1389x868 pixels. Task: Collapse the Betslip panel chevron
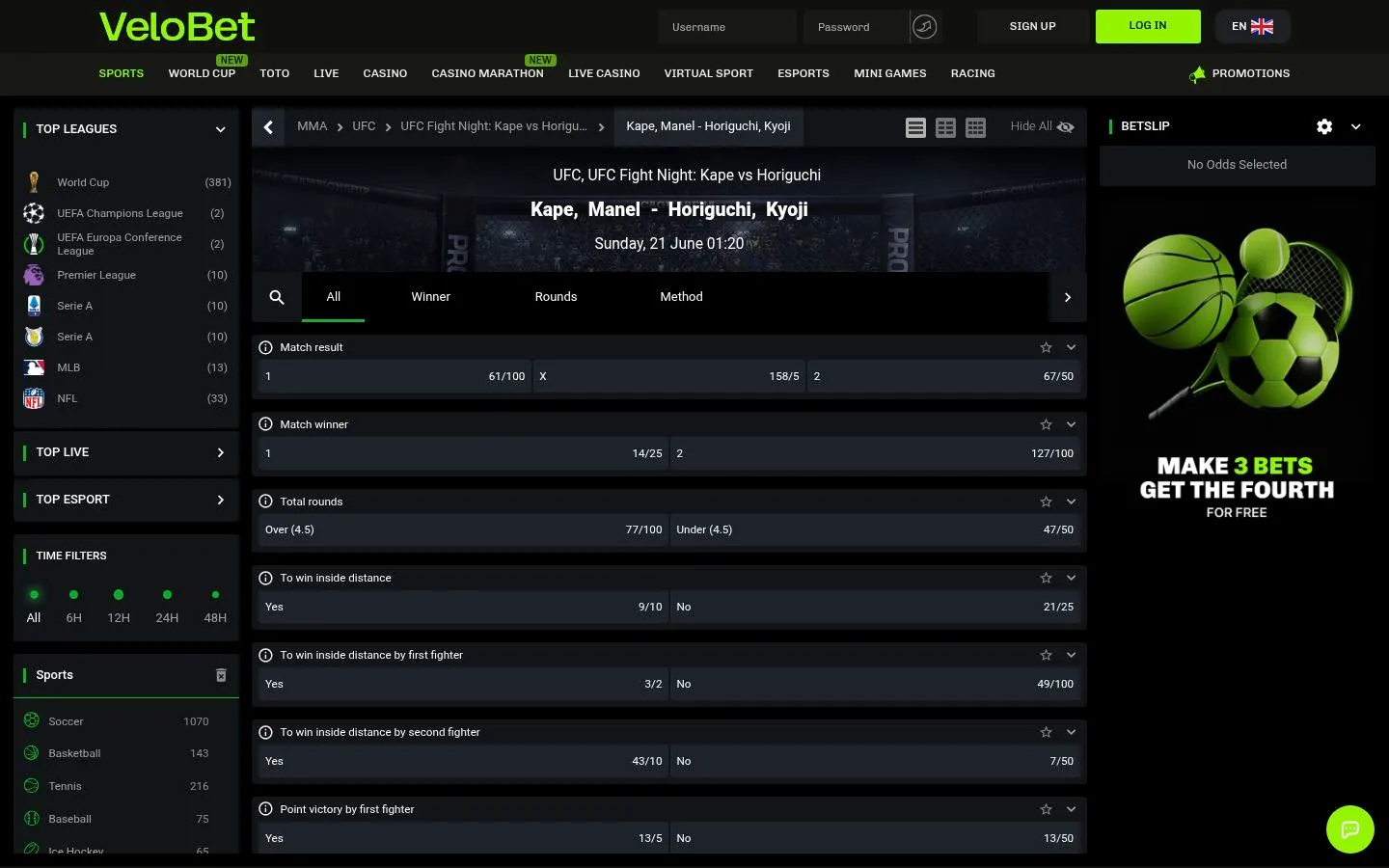pyautogui.click(x=1355, y=126)
